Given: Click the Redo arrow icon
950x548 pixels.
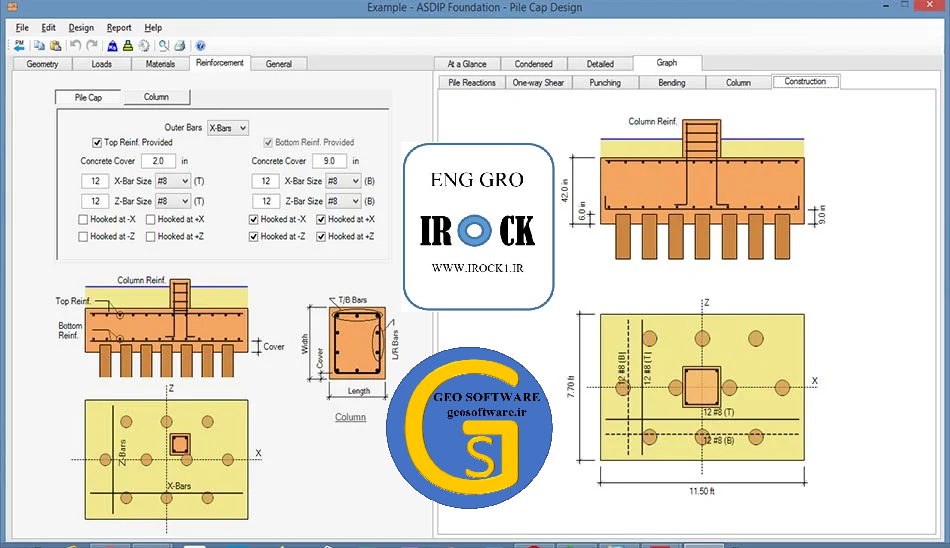Looking at the screenshot, I should [x=92, y=46].
